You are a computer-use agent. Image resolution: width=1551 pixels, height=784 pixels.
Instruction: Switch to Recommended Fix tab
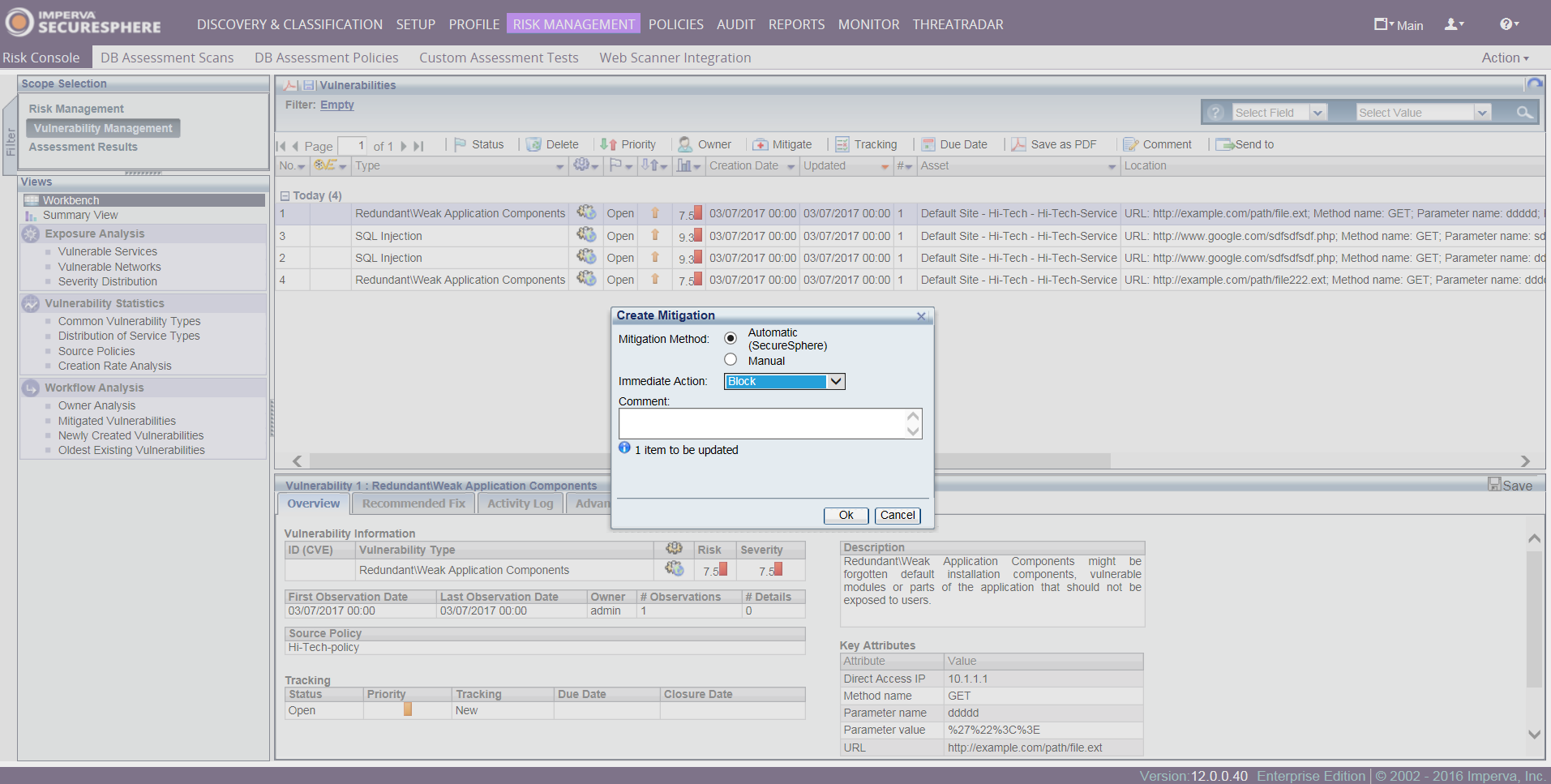coord(414,503)
